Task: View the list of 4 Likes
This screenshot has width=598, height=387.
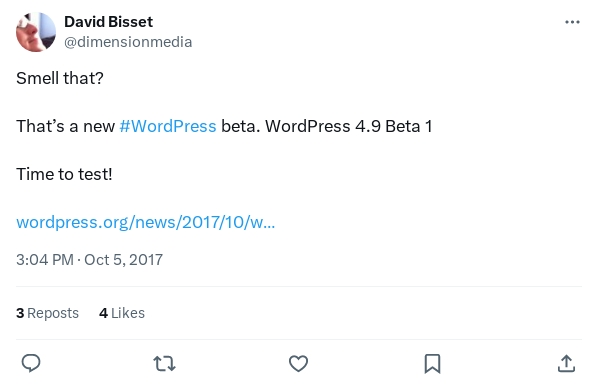Action: pyautogui.click(x=122, y=313)
